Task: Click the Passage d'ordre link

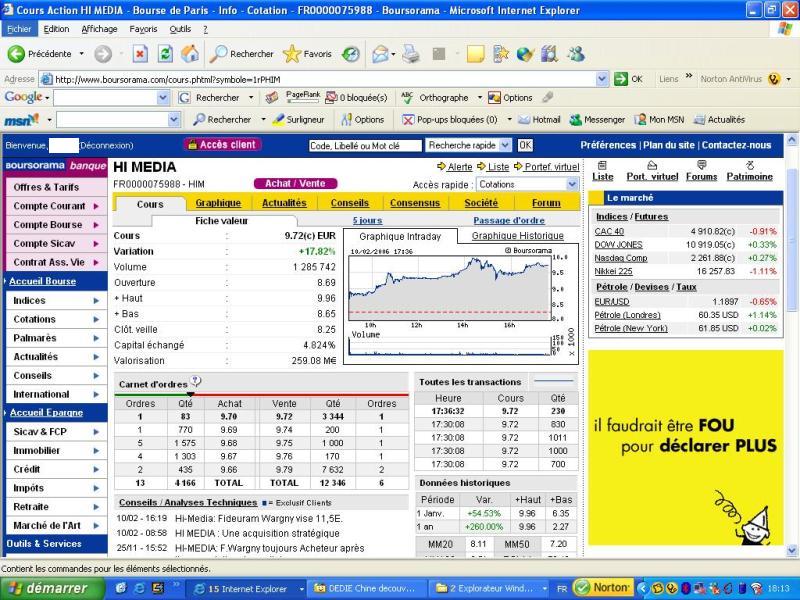Action: [x=509, y=220]
